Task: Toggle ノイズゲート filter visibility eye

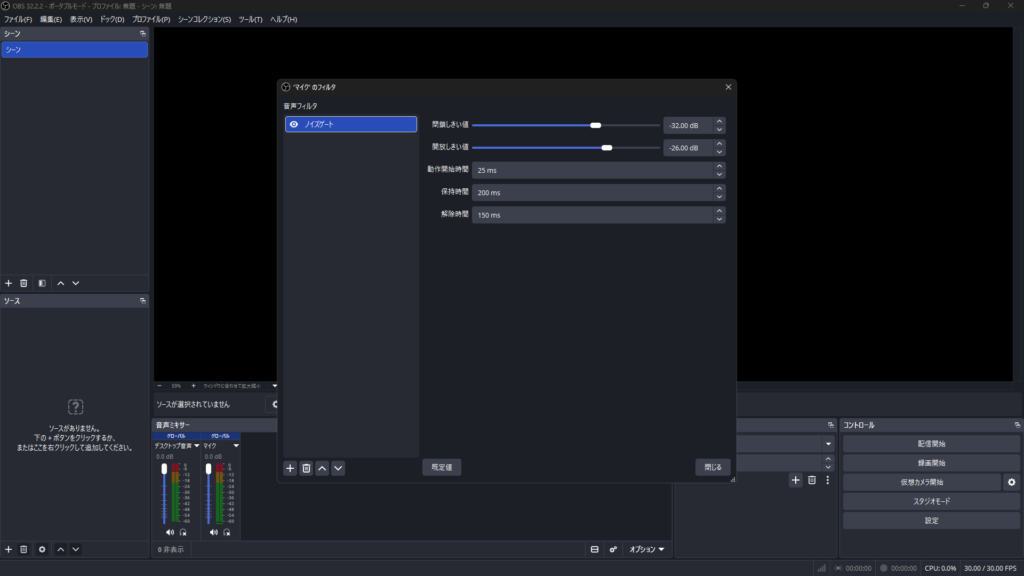Action: click(x=294, y=124)
